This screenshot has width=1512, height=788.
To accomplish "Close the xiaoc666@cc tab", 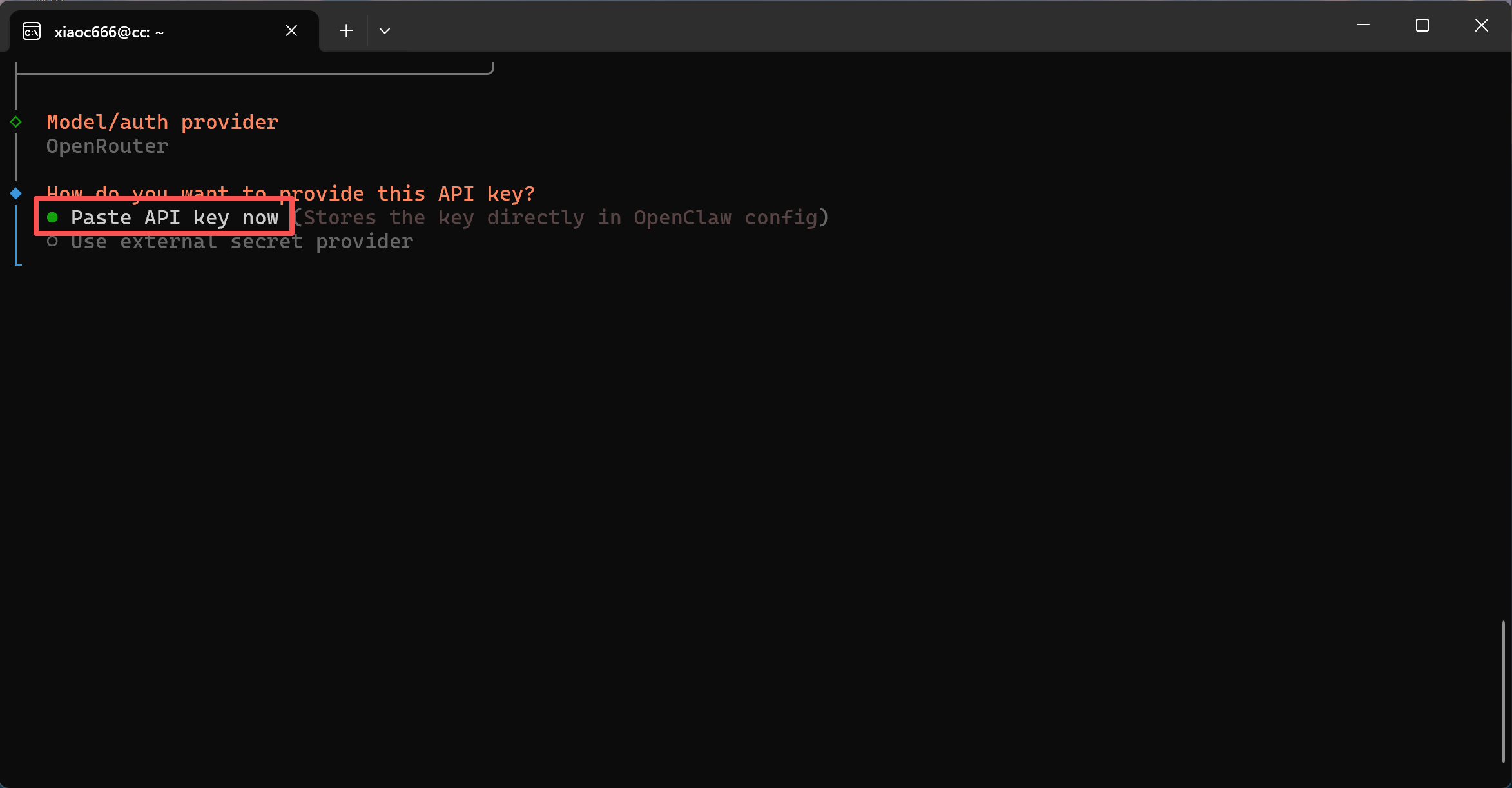I will coord(291,31).
